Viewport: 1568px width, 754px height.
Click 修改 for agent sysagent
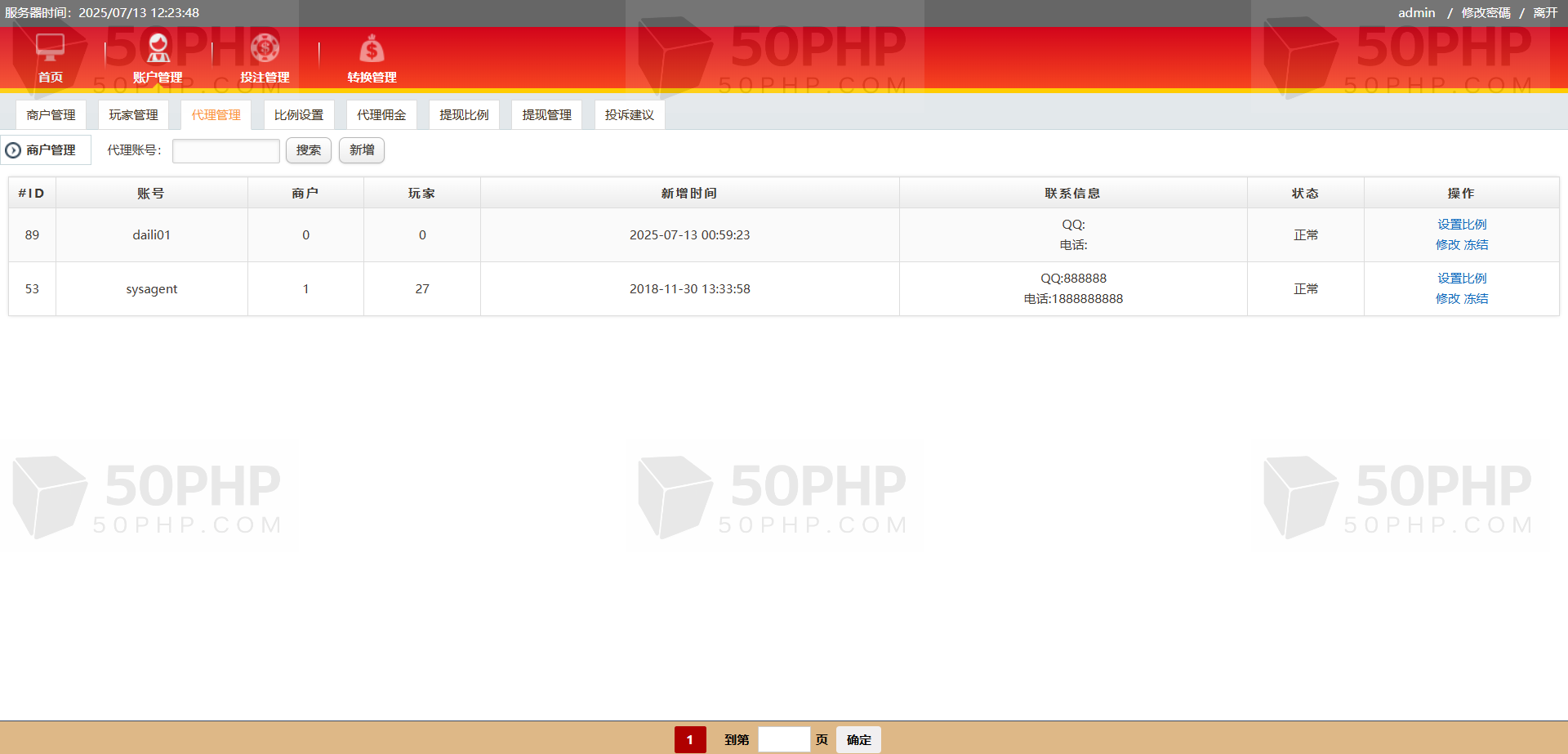click(x=1447, y=299)
